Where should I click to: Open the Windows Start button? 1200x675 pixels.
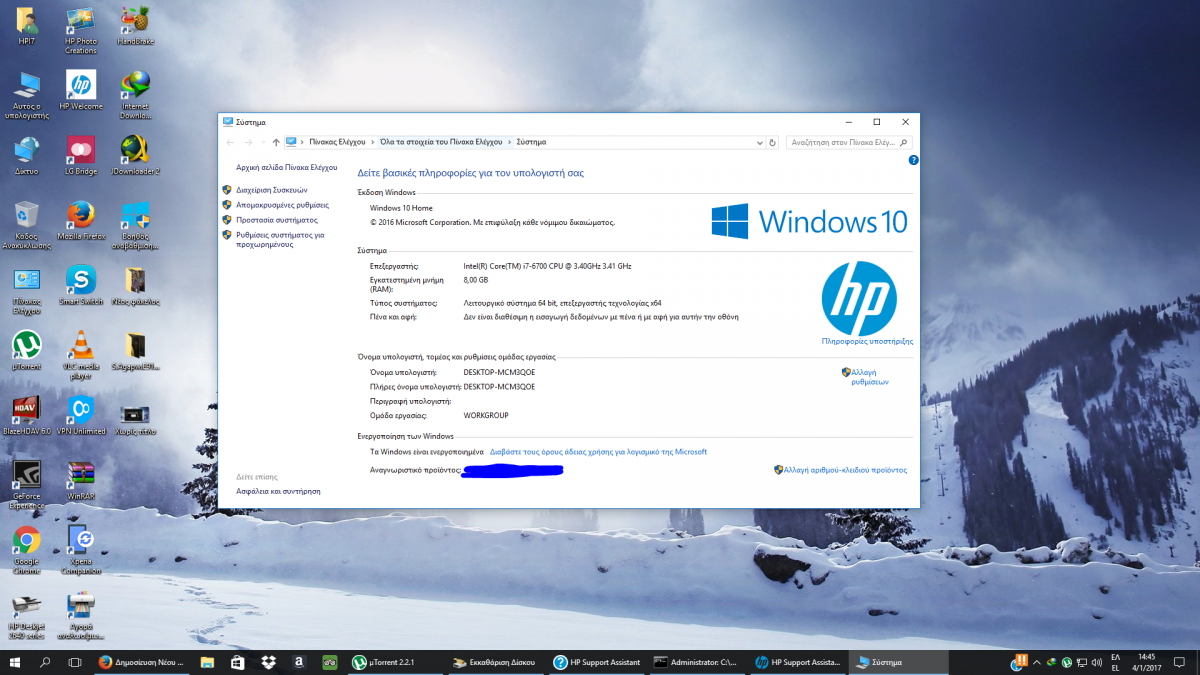click(15, 662)
